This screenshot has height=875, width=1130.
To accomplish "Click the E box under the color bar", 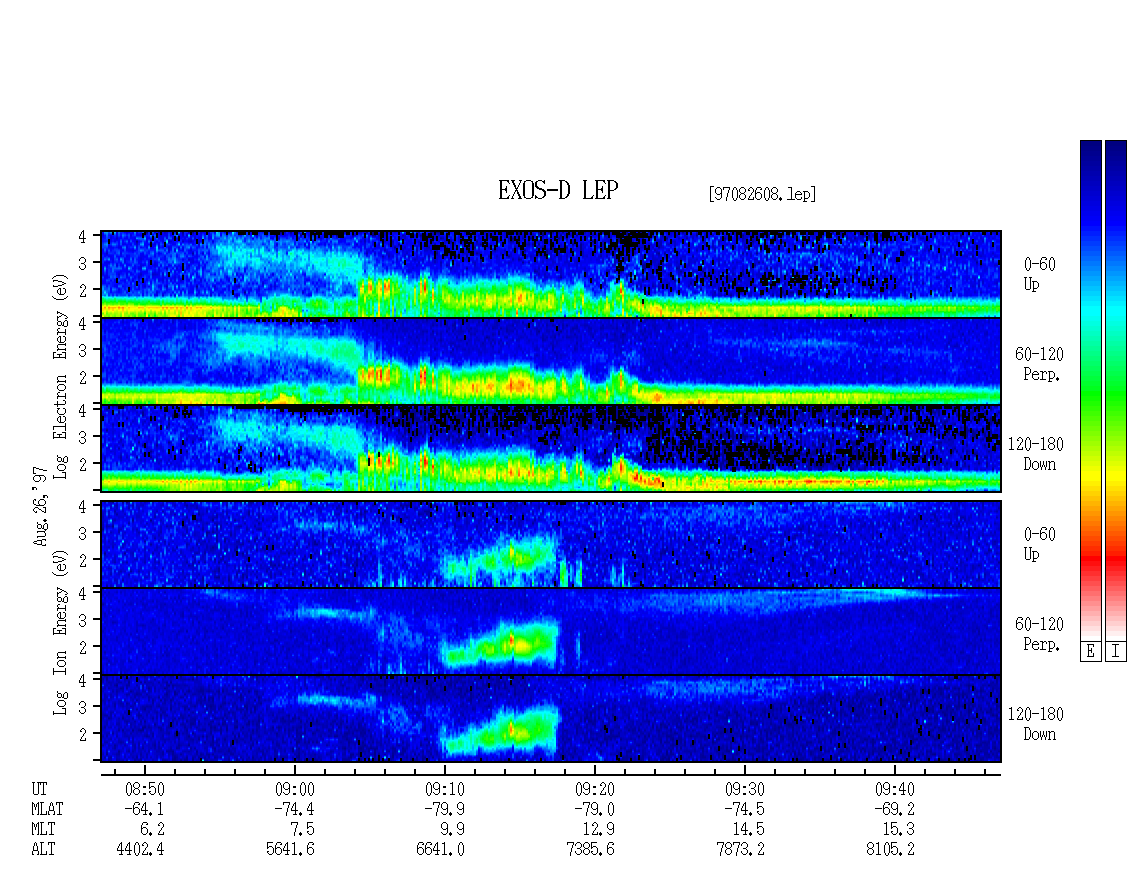I will click(x=1090, y=652).
